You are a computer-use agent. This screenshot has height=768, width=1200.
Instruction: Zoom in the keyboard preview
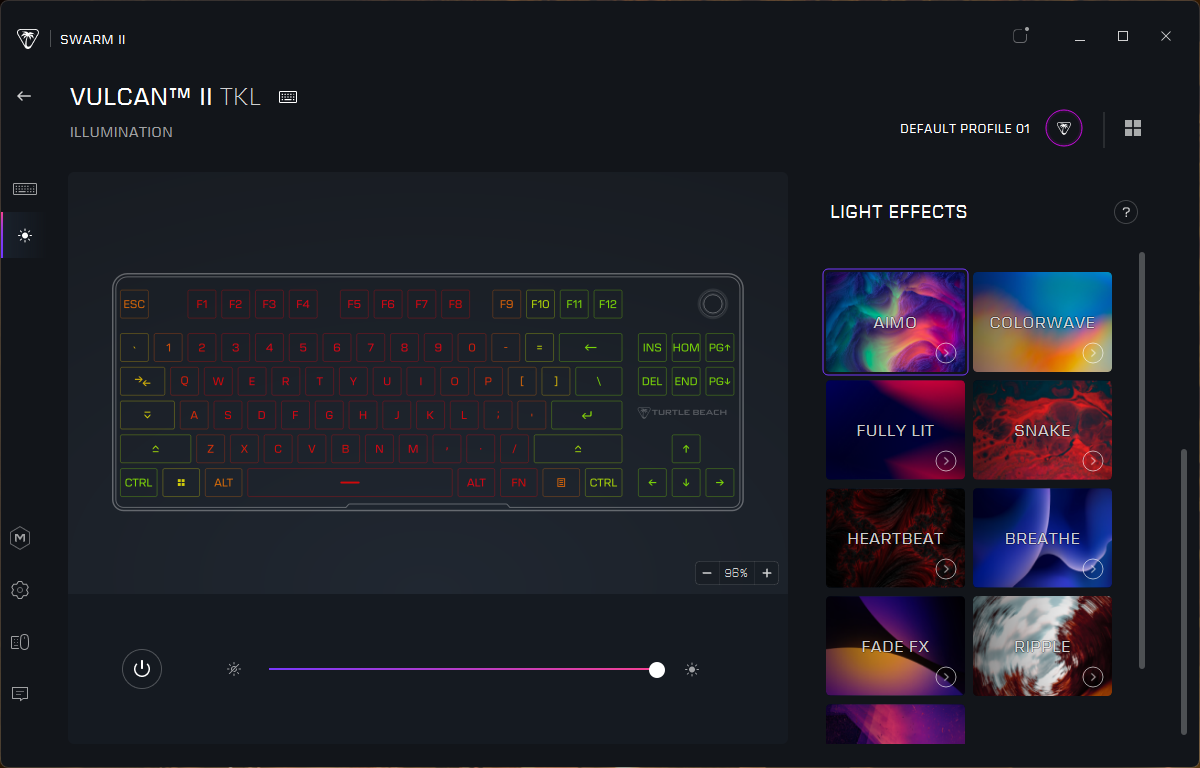click(x=767, y=573)
